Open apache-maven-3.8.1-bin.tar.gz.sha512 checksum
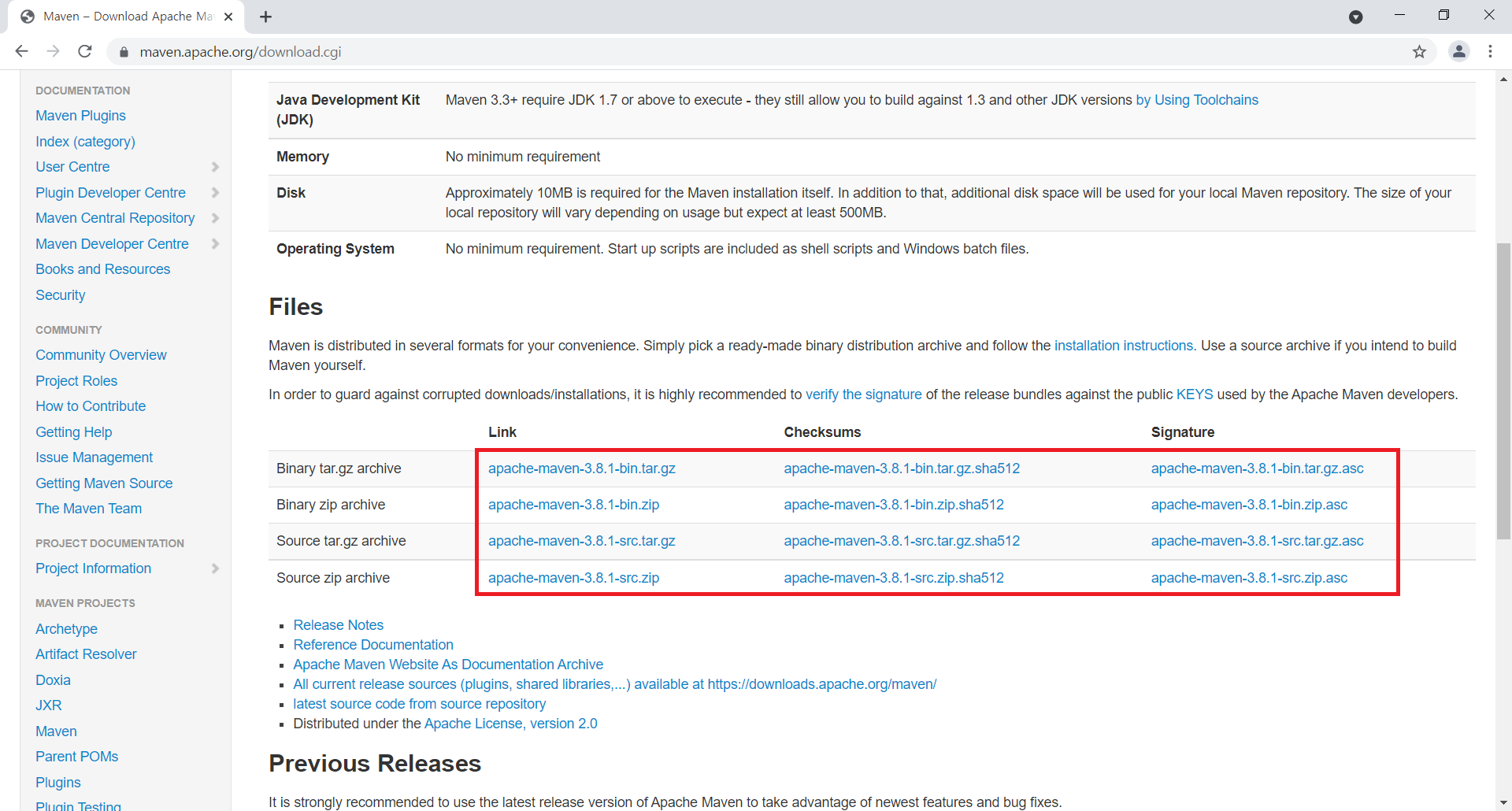 pos(902,468)
